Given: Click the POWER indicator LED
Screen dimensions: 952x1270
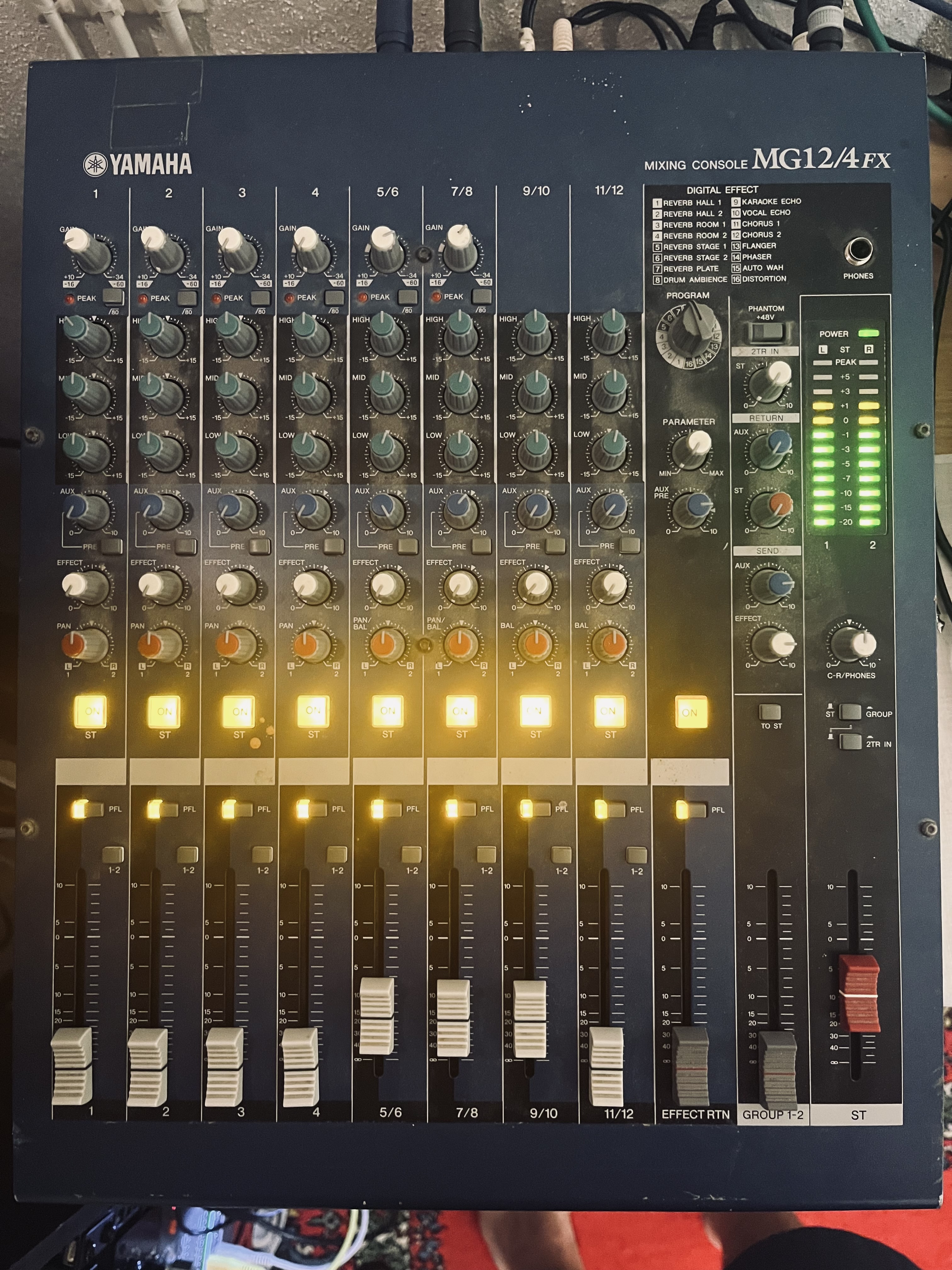Looking at the screenshot, I should 868,333.
